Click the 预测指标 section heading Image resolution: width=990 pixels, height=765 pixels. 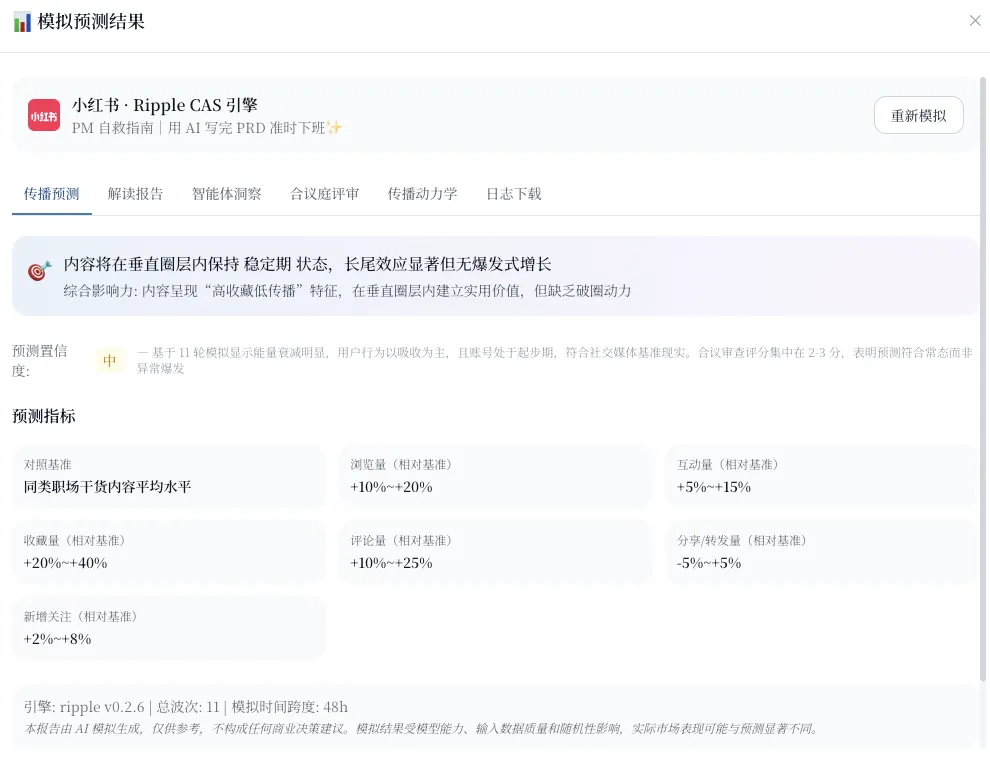(x=44, y=416)
